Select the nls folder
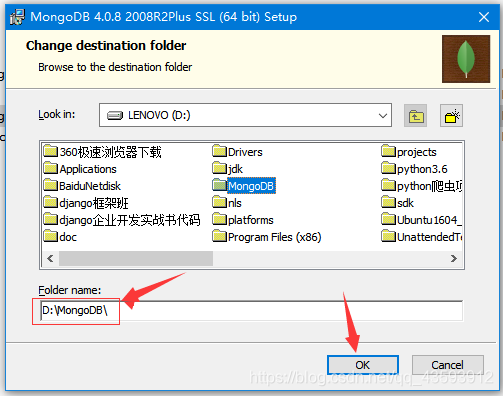This screenshot has width=503, height=396. point(227,203)
